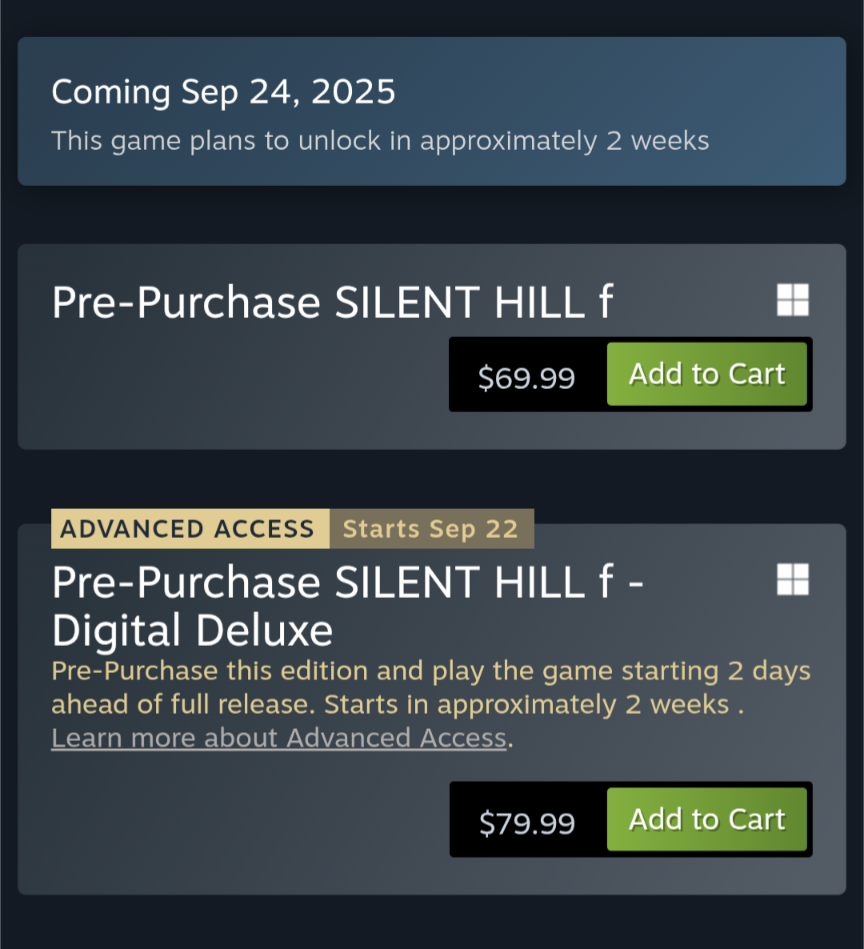The width and height of the screenshot is (864, 949).
Task: Click the Pre-Purchase SILENT HILL f title
Action: click(332, 302)
